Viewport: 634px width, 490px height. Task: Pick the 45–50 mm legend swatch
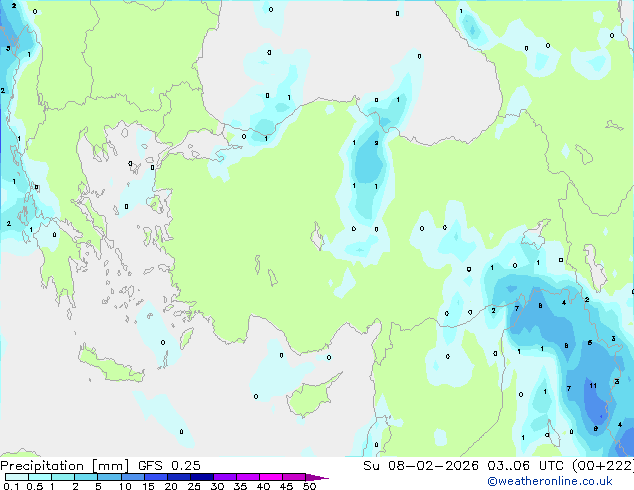tap(294, 477)
